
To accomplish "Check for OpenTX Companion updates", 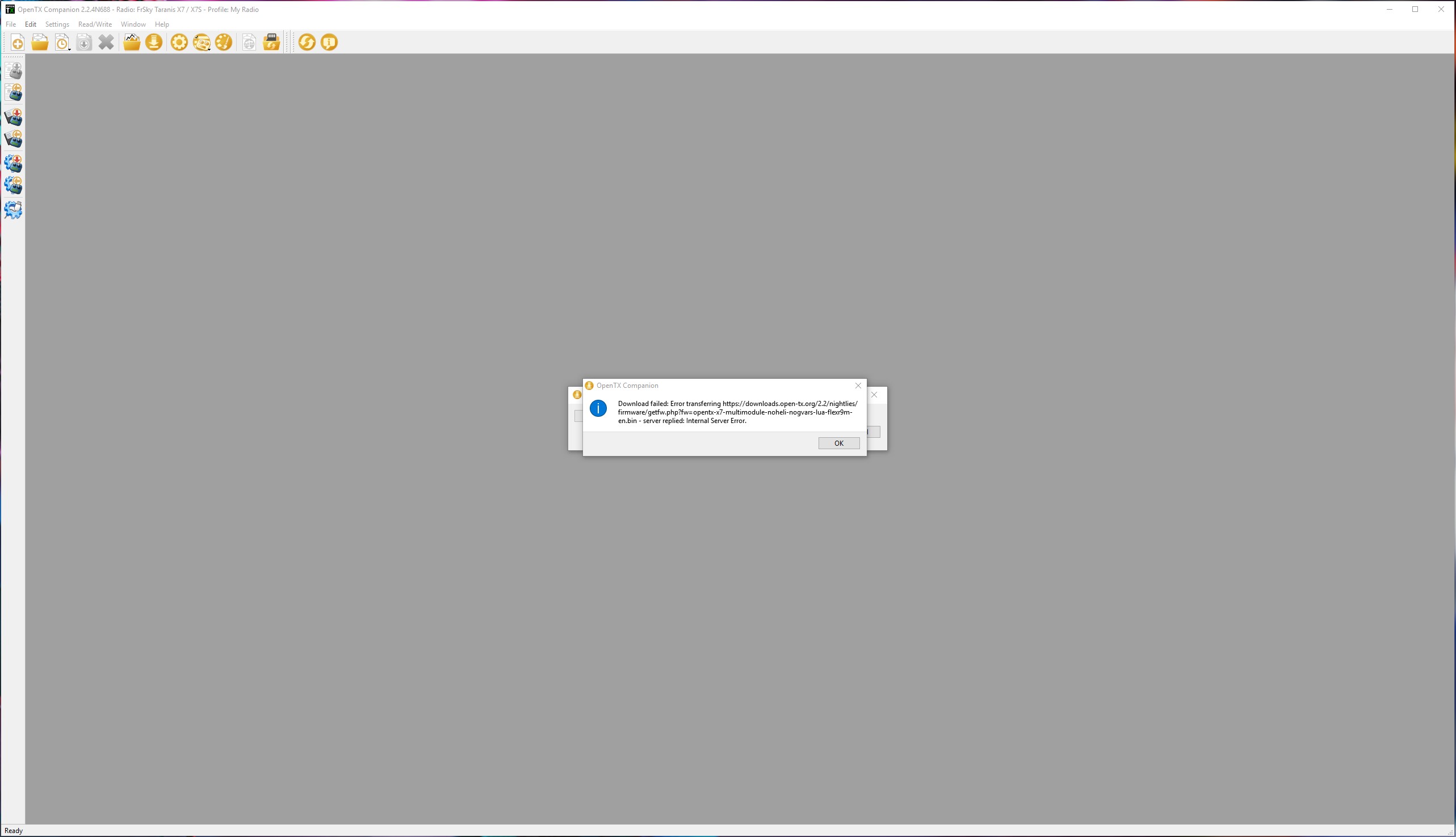I will click(x=307, y=42).
